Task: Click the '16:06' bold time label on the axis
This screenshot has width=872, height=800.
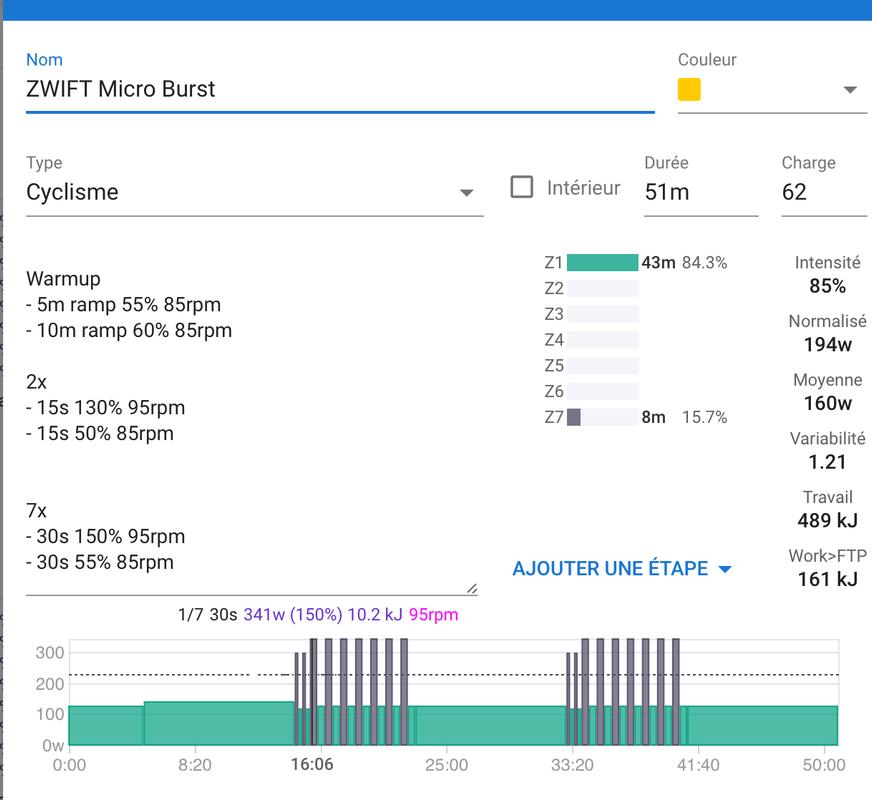Action: (312, 764)
